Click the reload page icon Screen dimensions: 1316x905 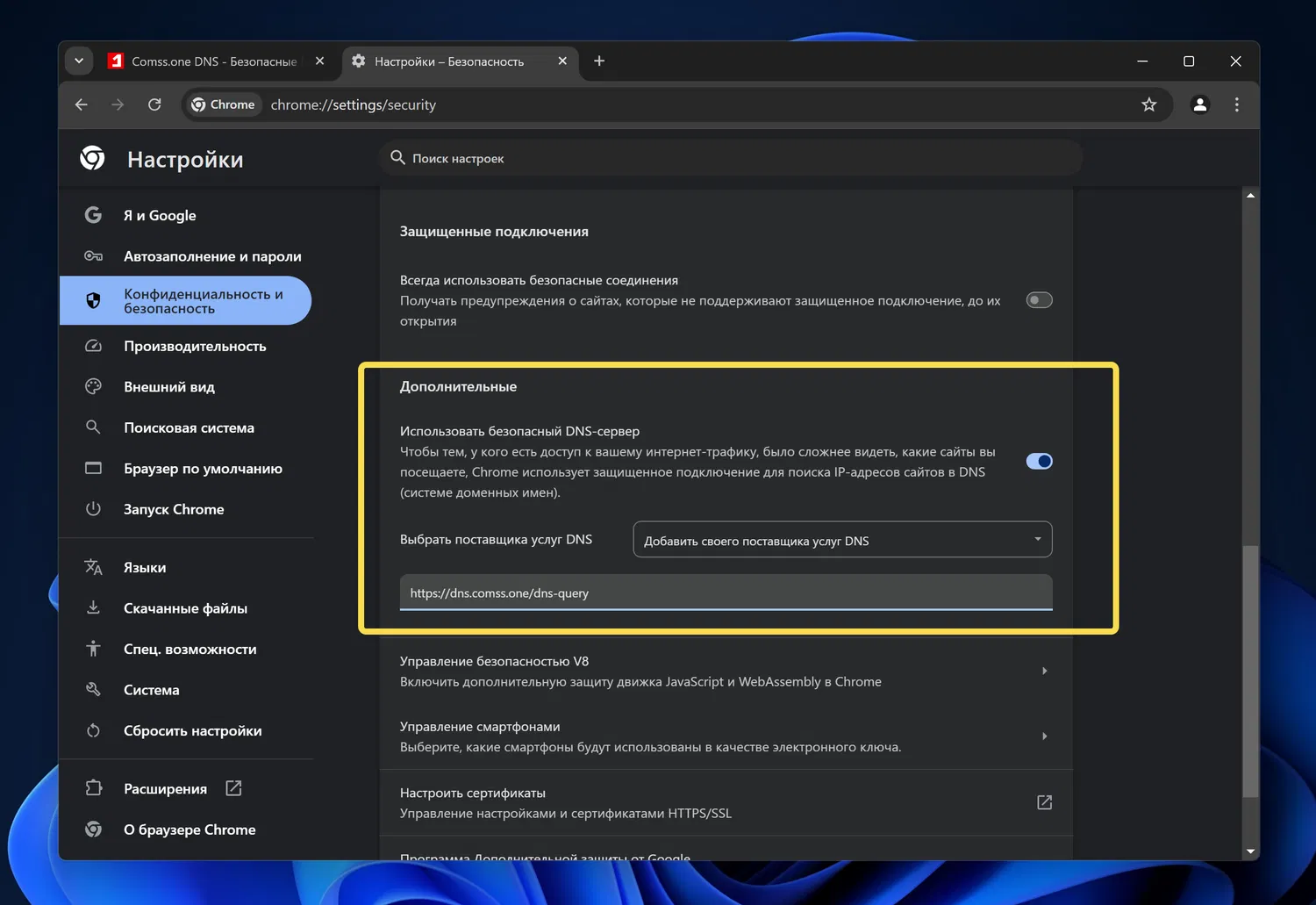tap(154, 104)
